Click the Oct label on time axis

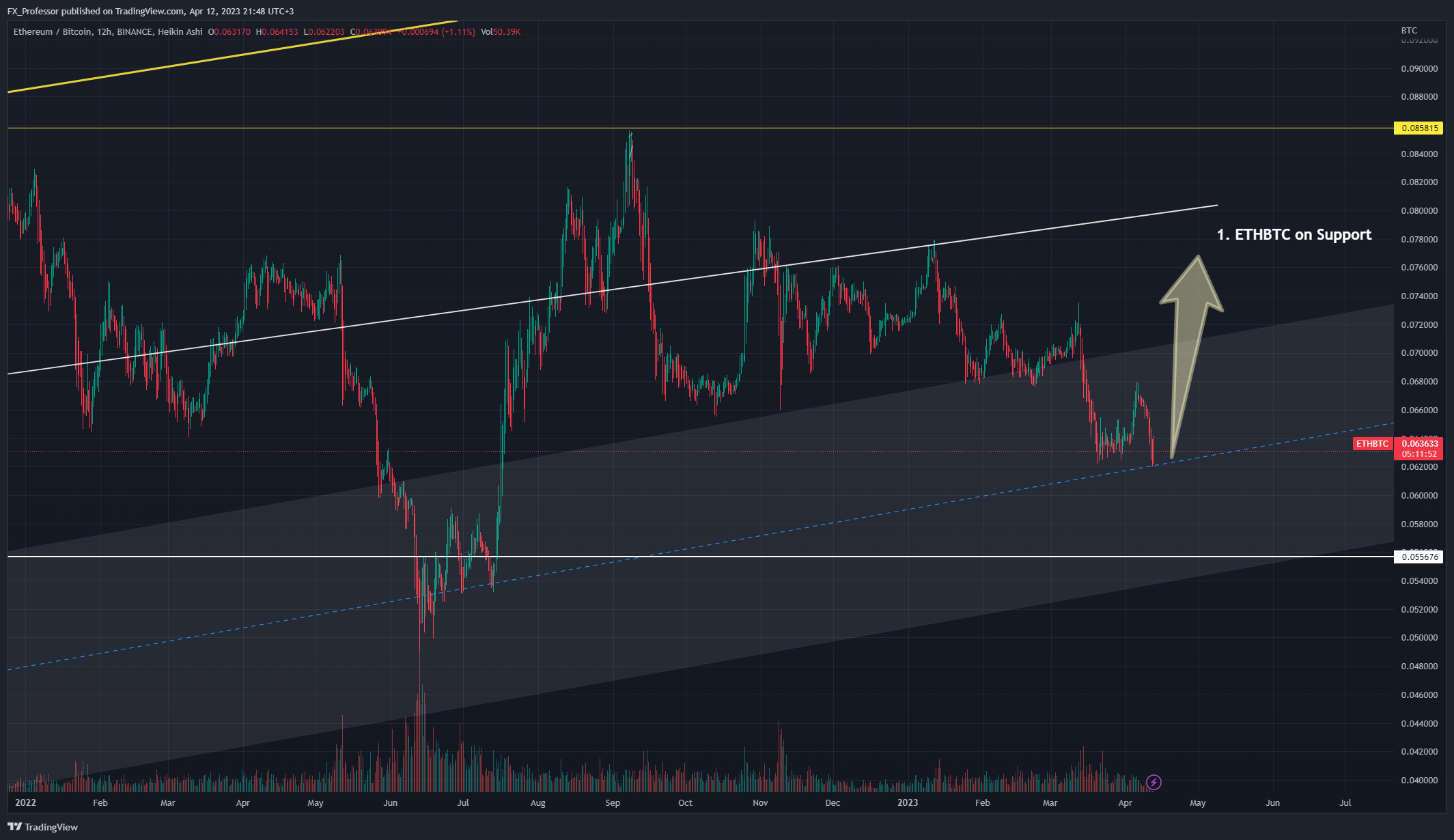(685, 802)
